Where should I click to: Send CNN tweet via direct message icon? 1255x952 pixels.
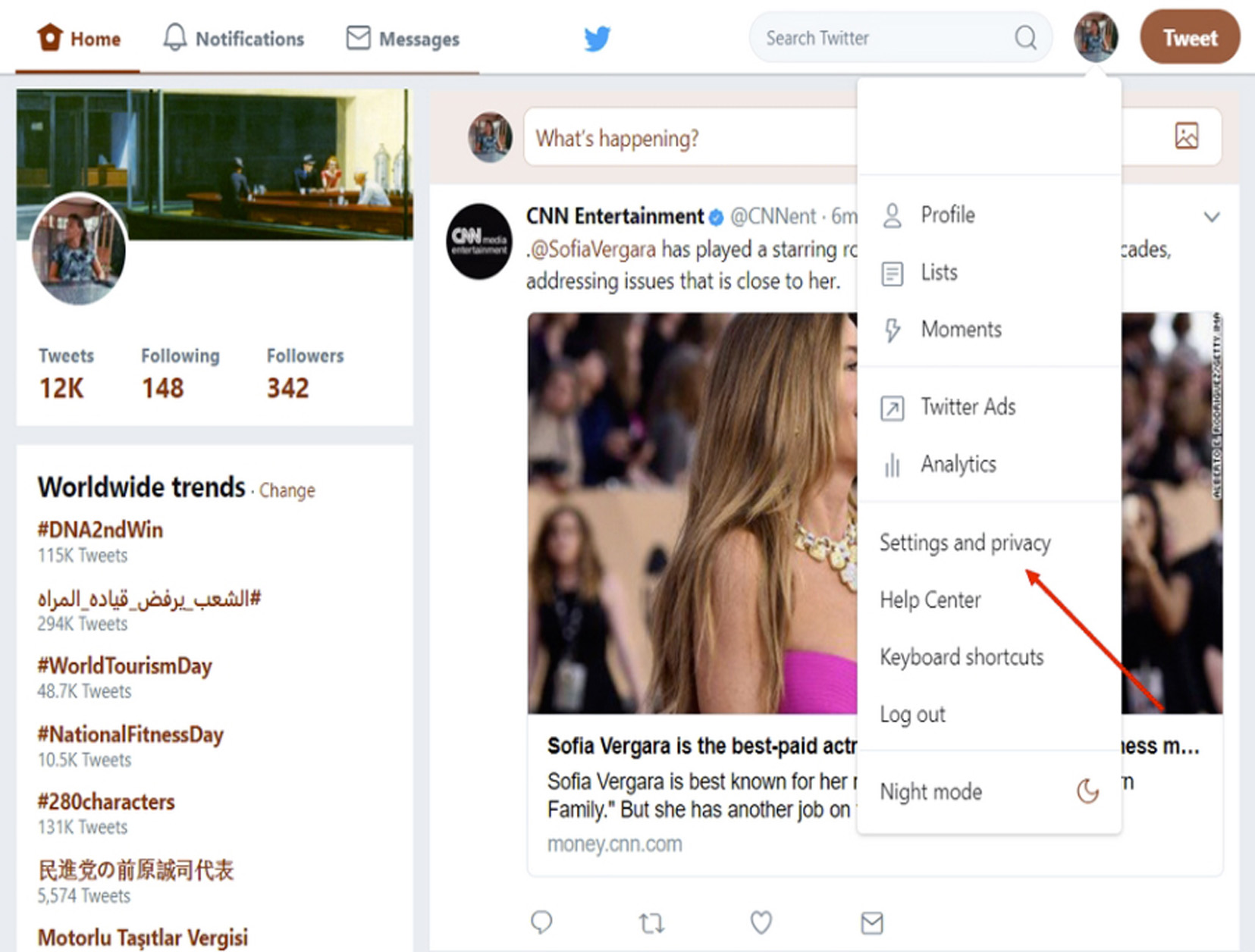[x=872, y=922]
